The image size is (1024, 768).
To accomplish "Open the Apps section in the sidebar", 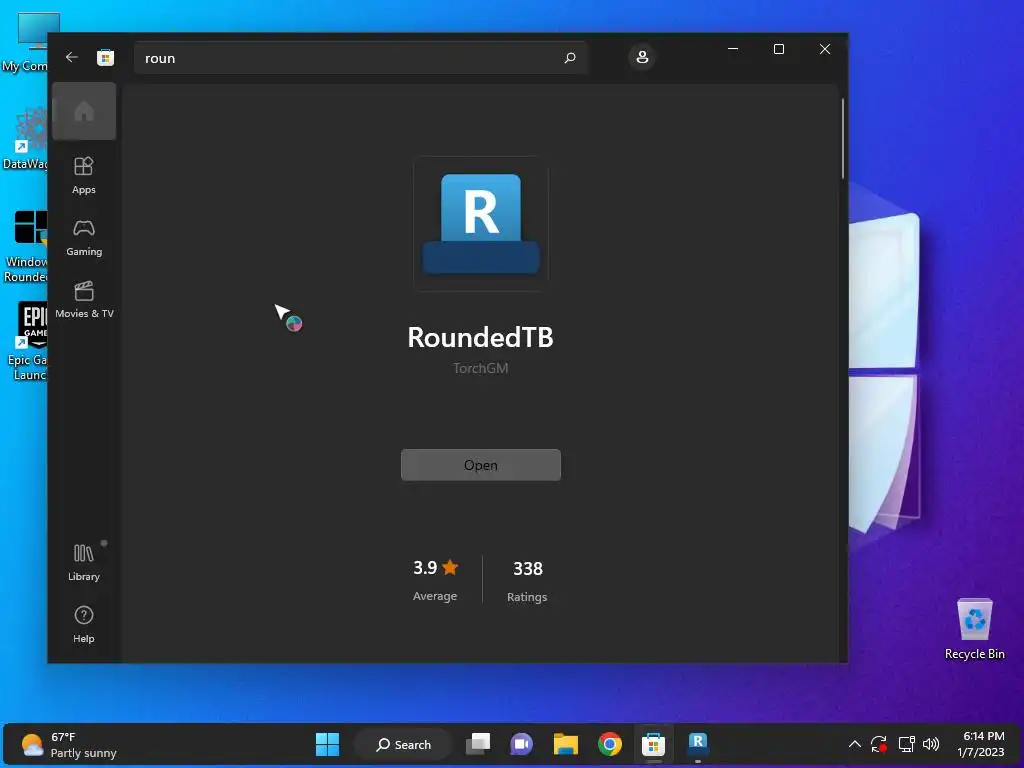I will coord(84,175).
